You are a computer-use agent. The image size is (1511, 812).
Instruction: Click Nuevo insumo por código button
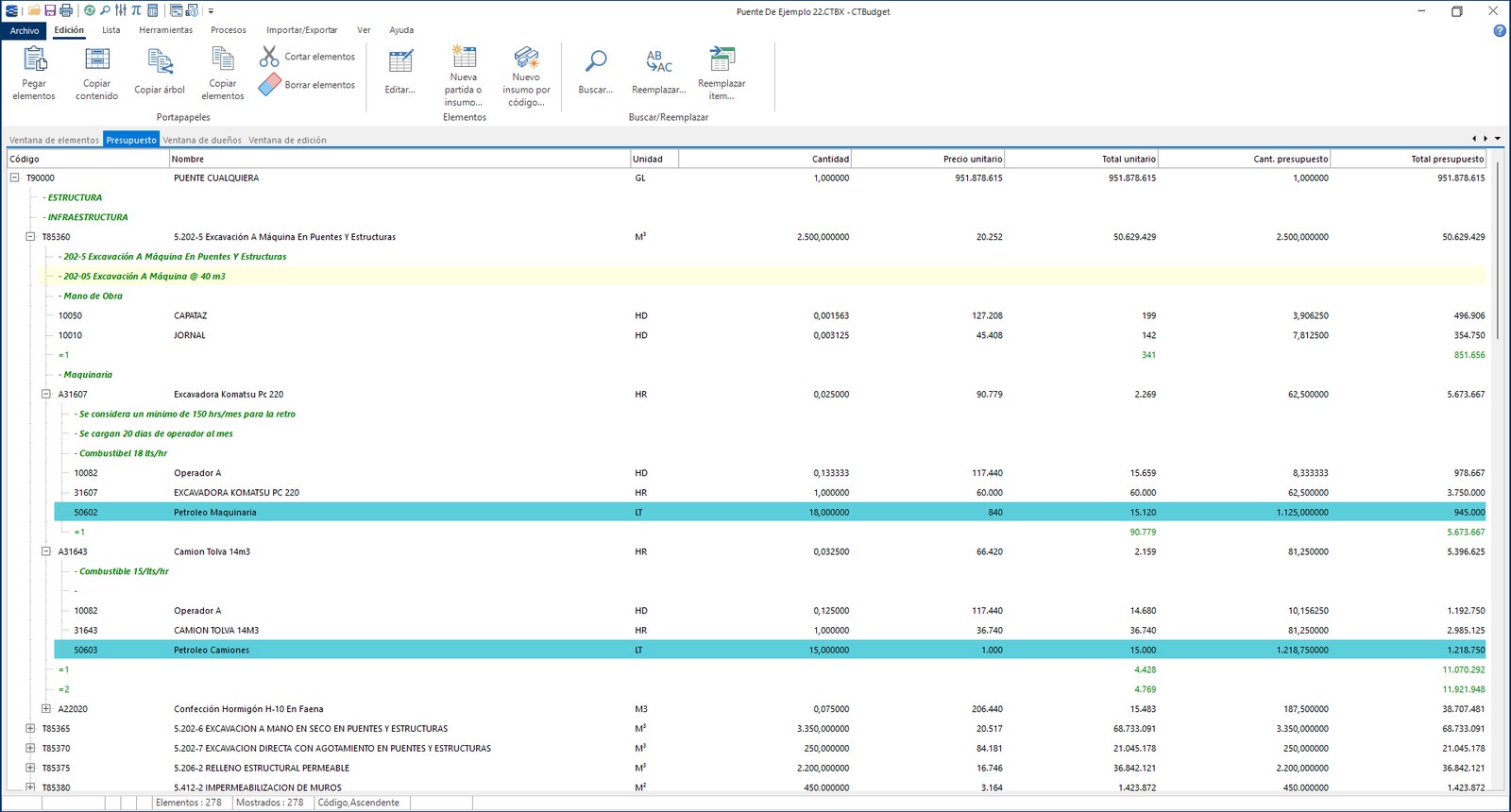coord(526,76)
